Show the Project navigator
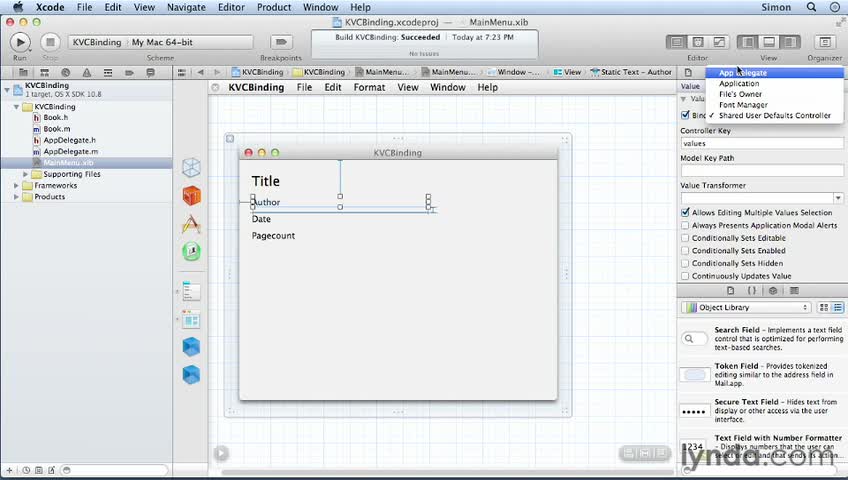The height and width of the screenshot is (480, 848). 23,72
